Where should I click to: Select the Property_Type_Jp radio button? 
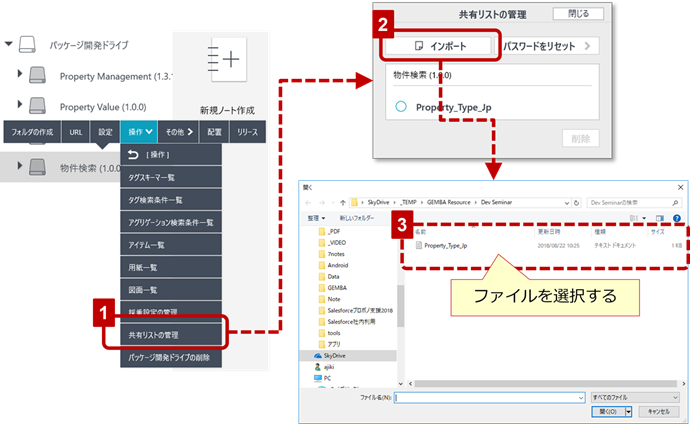(x=401, y=106)
